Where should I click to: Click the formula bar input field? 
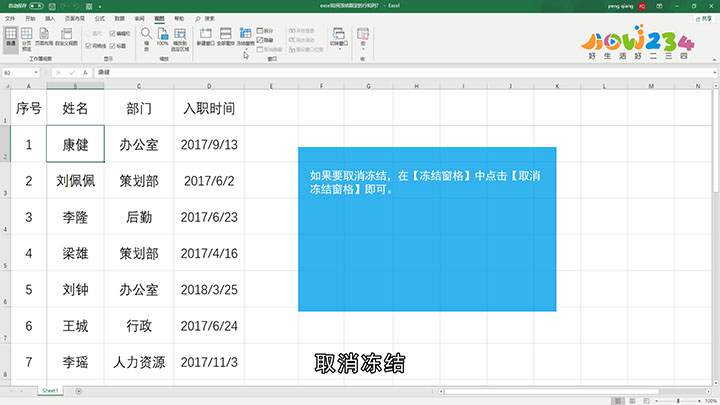[x=404, y=72]
